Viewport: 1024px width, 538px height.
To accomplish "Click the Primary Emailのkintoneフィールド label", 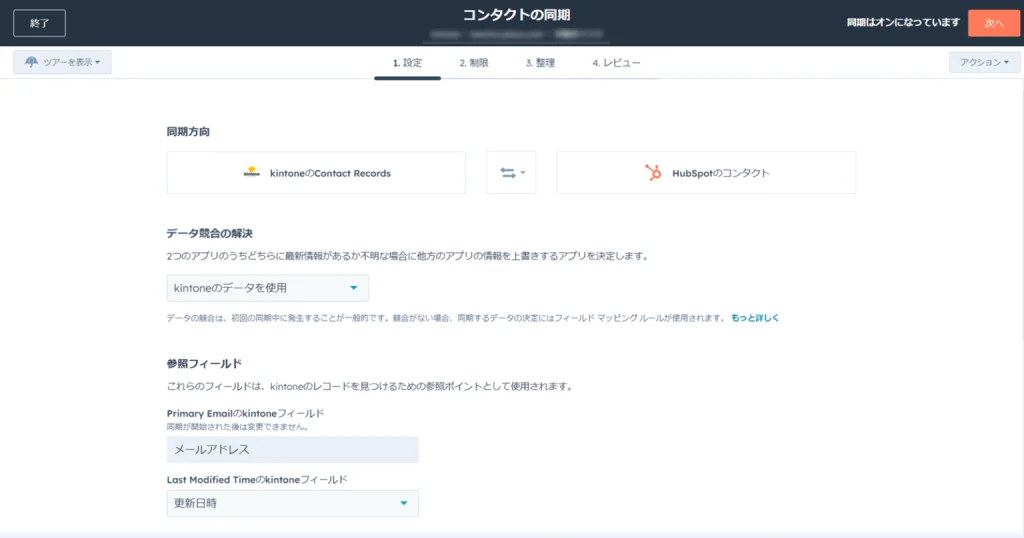I will (x=245, y=413).
